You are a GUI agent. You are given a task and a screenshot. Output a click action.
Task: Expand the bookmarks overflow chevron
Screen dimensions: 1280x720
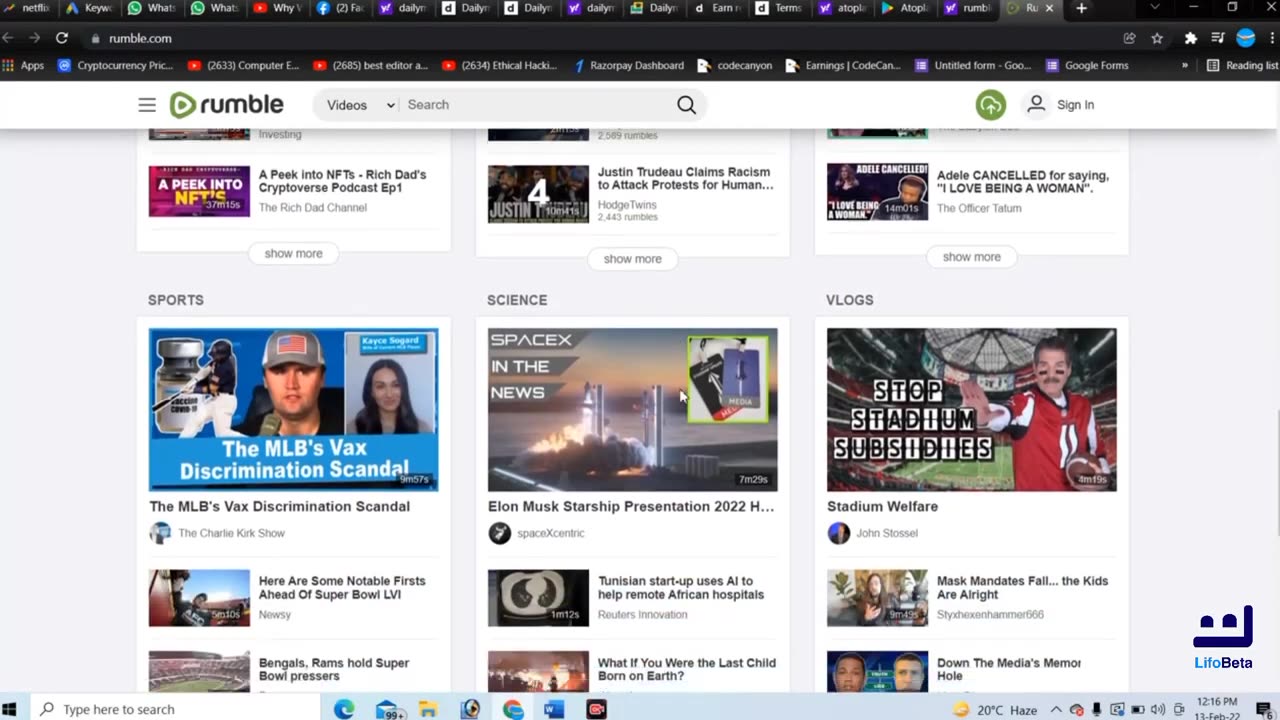coord(1185,66)
